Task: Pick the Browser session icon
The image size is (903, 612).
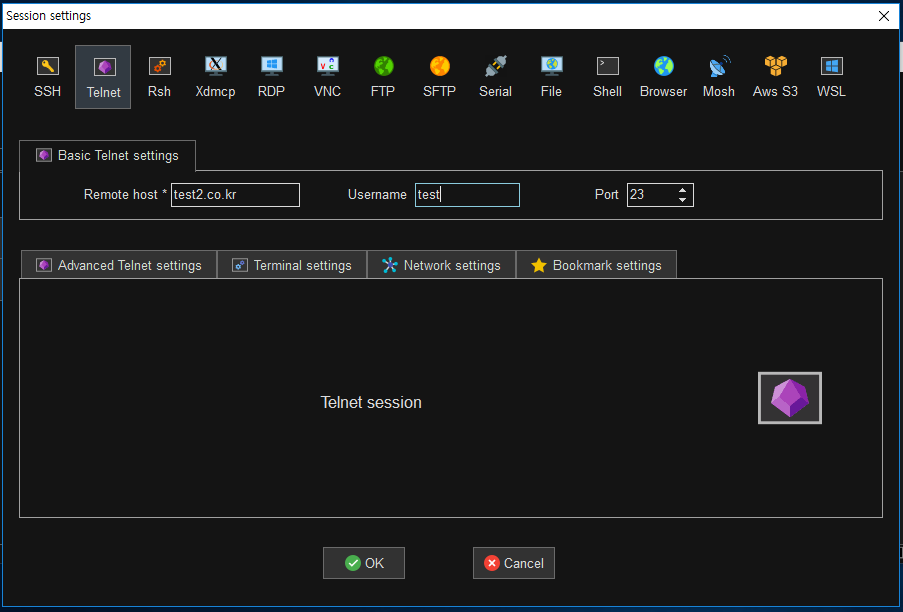Action: click(x=663, y=77)
